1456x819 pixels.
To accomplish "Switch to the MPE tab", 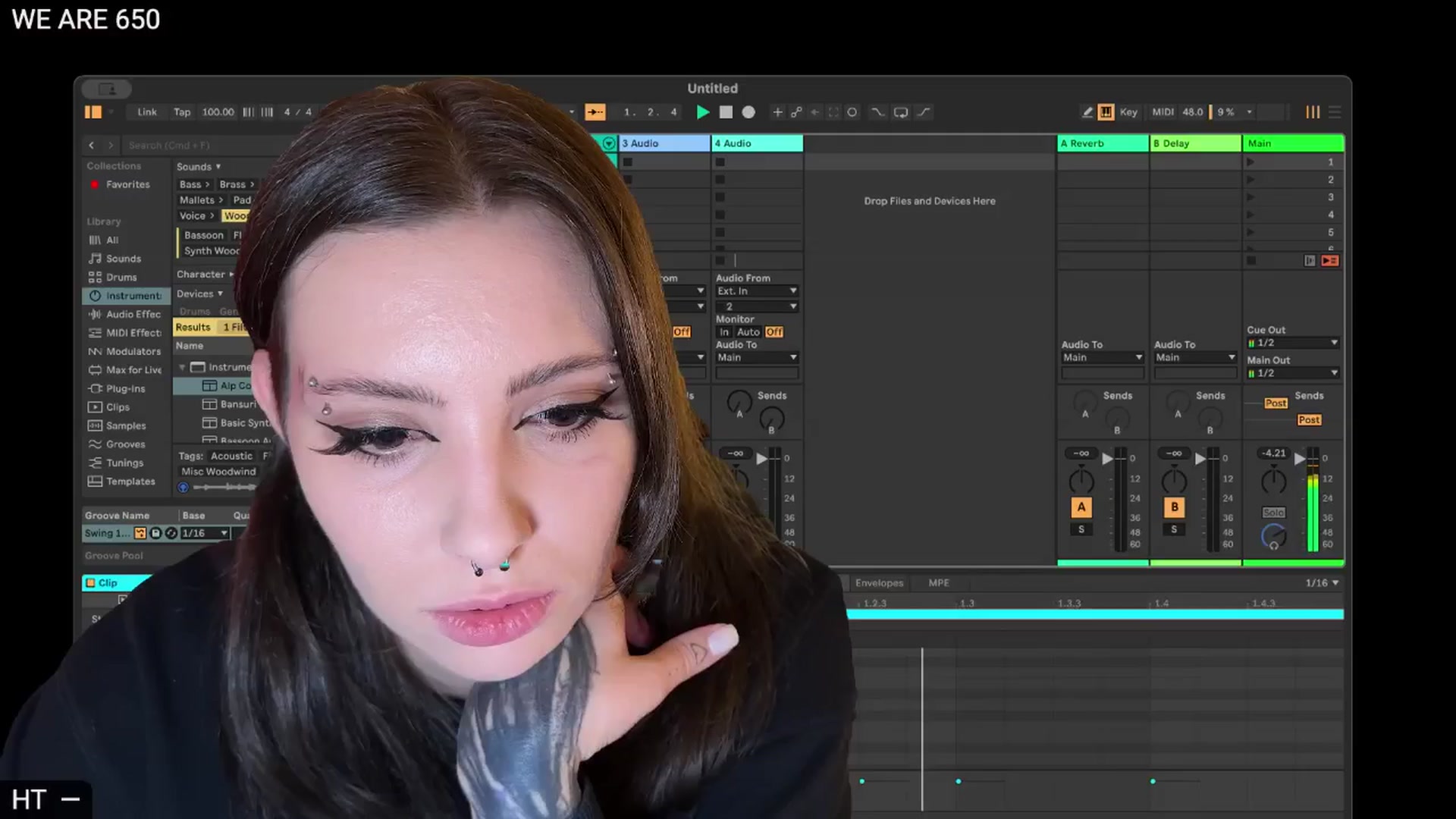I will tap(938, 583).
